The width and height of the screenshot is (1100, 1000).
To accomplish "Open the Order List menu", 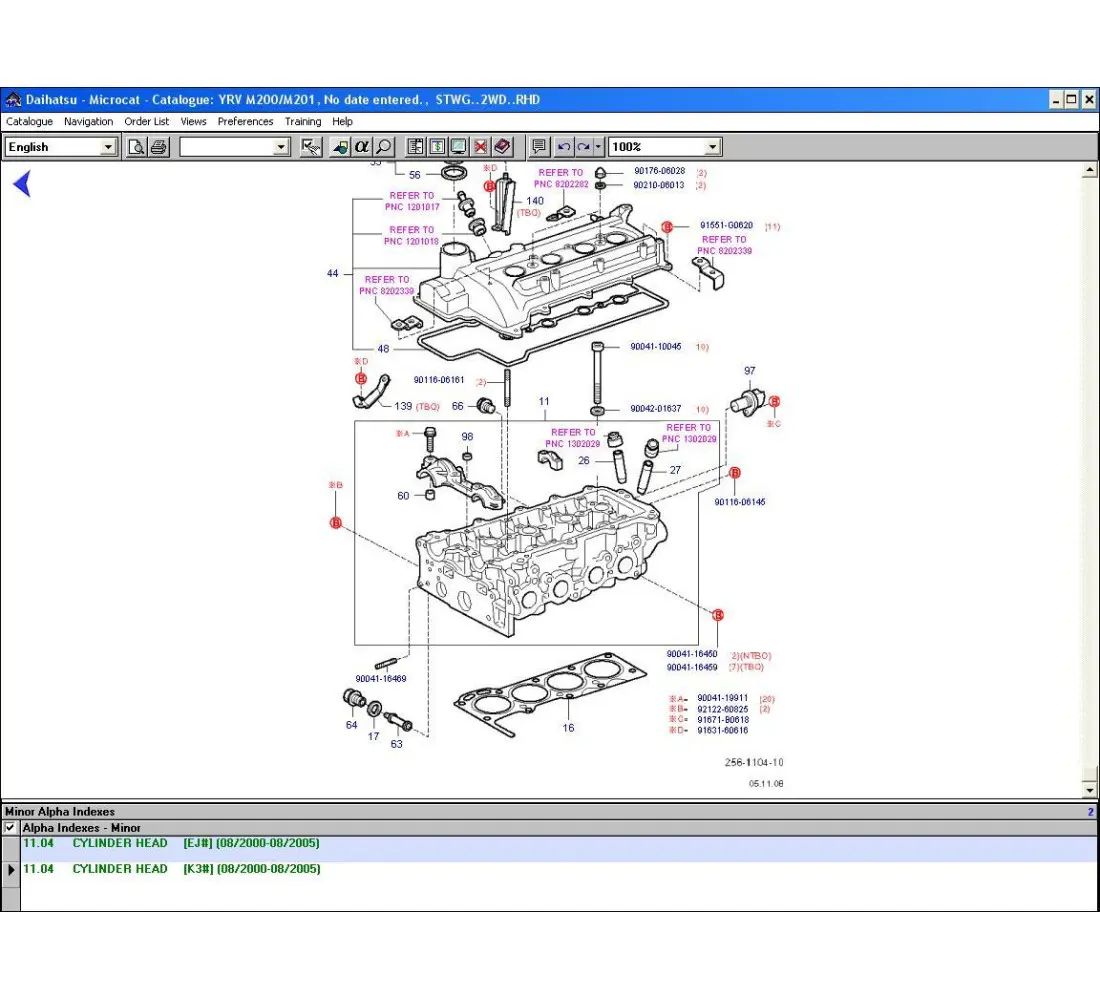I will (x=147, y=121).
